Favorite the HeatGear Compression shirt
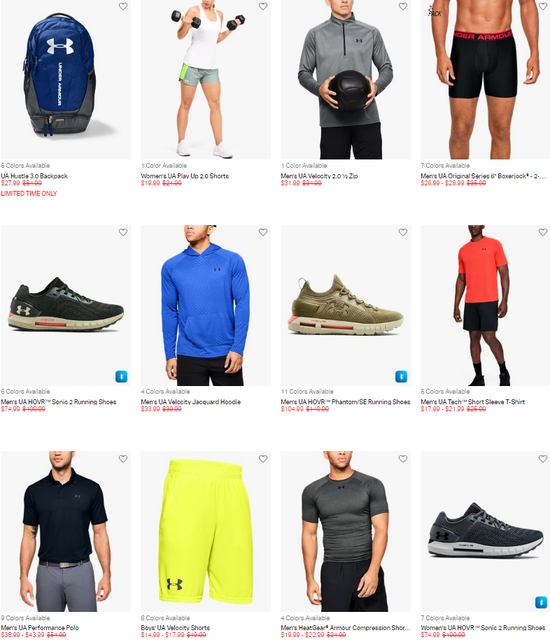The width and height of the screenshot is (550, 642). click(403, 459)
